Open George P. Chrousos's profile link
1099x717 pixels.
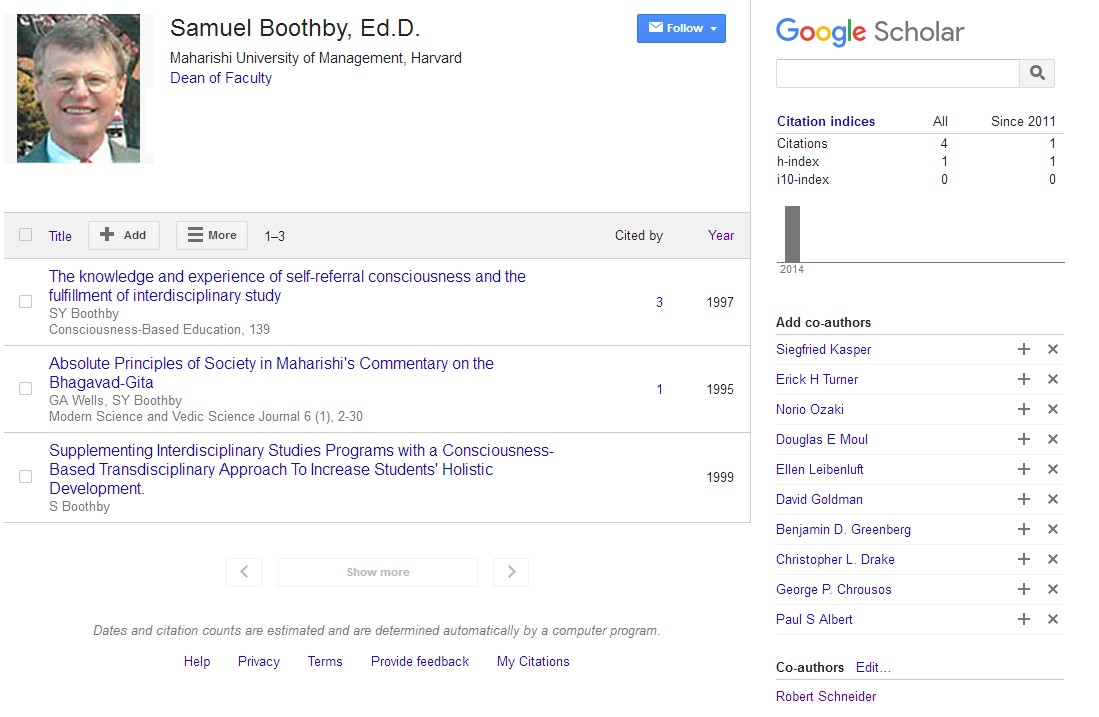pyautogui.click(x=833, y=589)
